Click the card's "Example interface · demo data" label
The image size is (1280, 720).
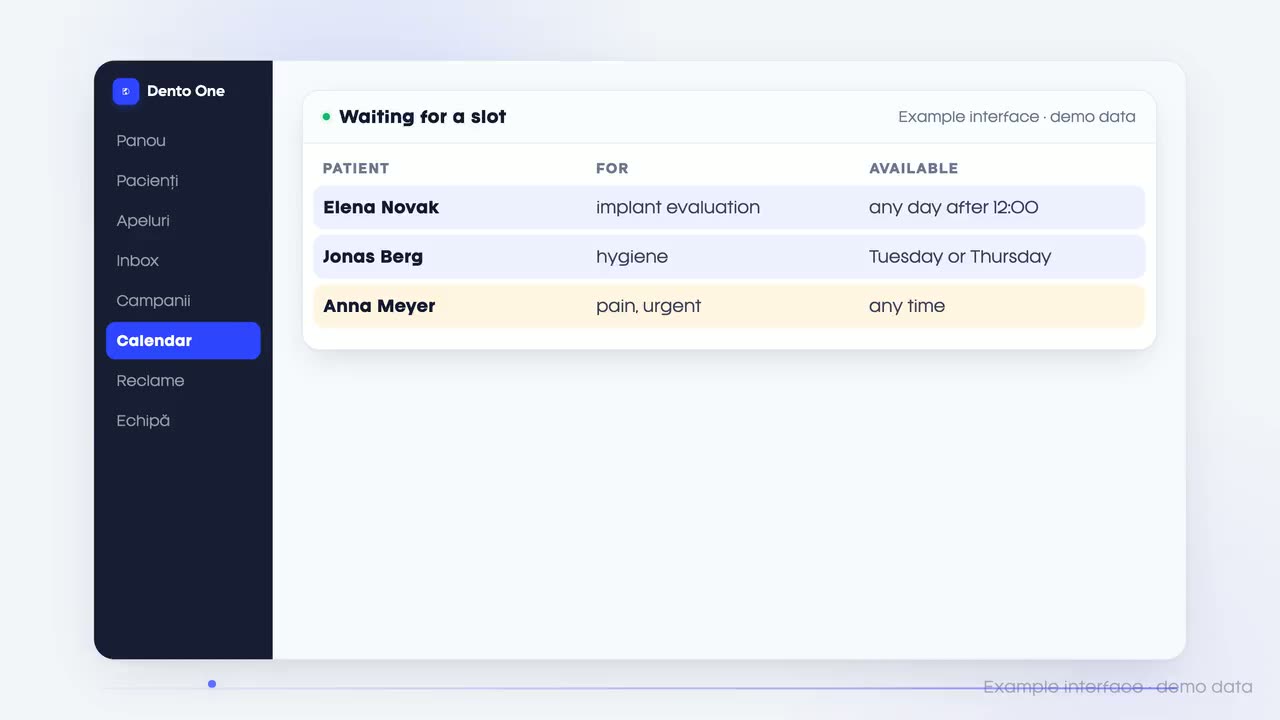click(x=1017, y=117)
